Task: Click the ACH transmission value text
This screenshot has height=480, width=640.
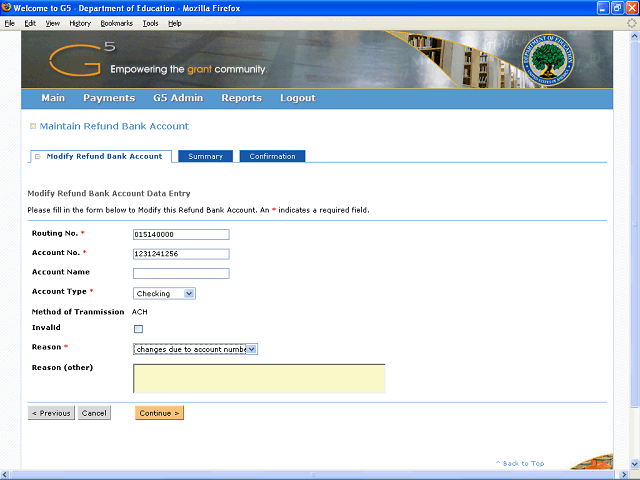Action: 140,312
